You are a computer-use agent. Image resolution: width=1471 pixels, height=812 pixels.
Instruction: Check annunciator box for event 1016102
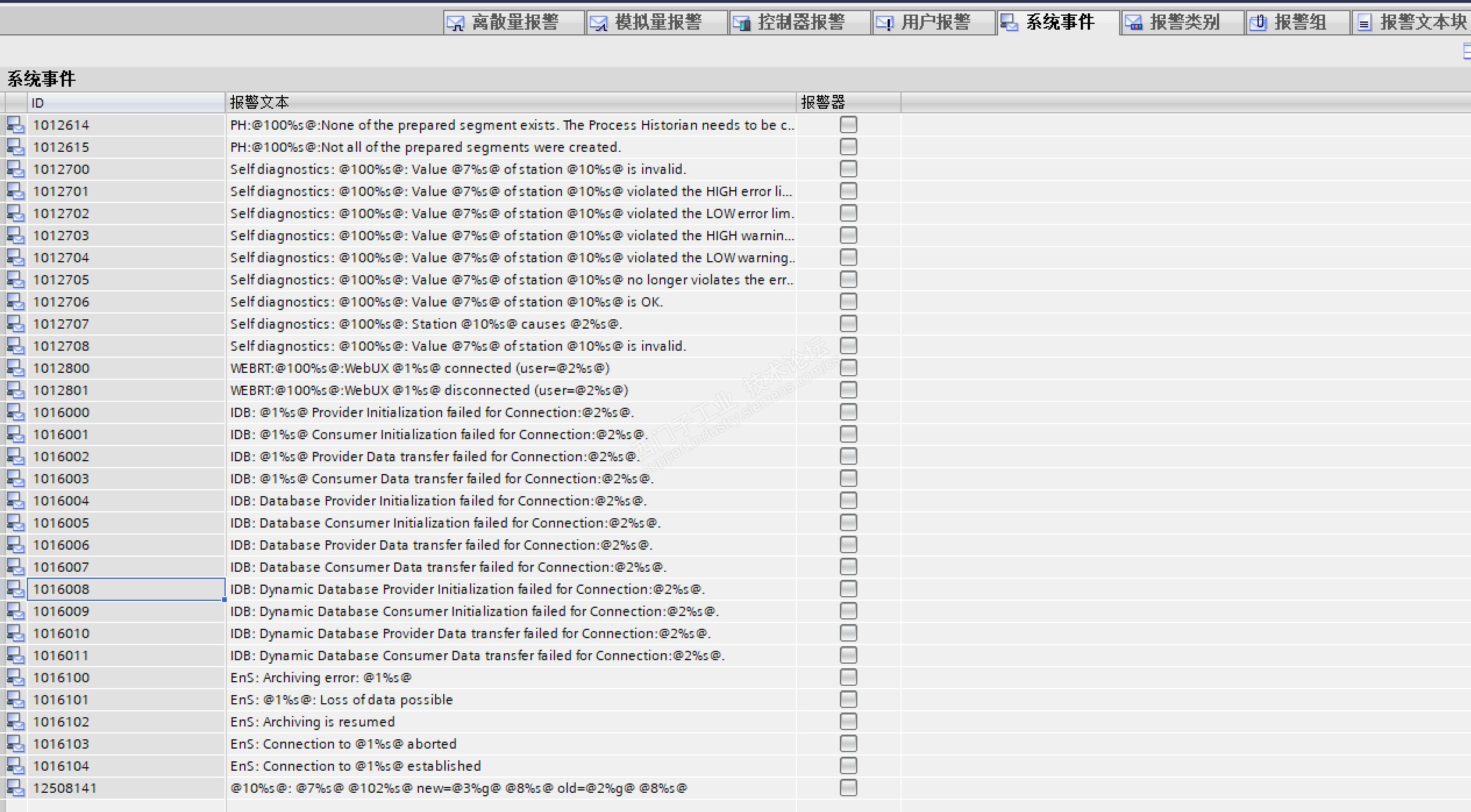(848, 722)
